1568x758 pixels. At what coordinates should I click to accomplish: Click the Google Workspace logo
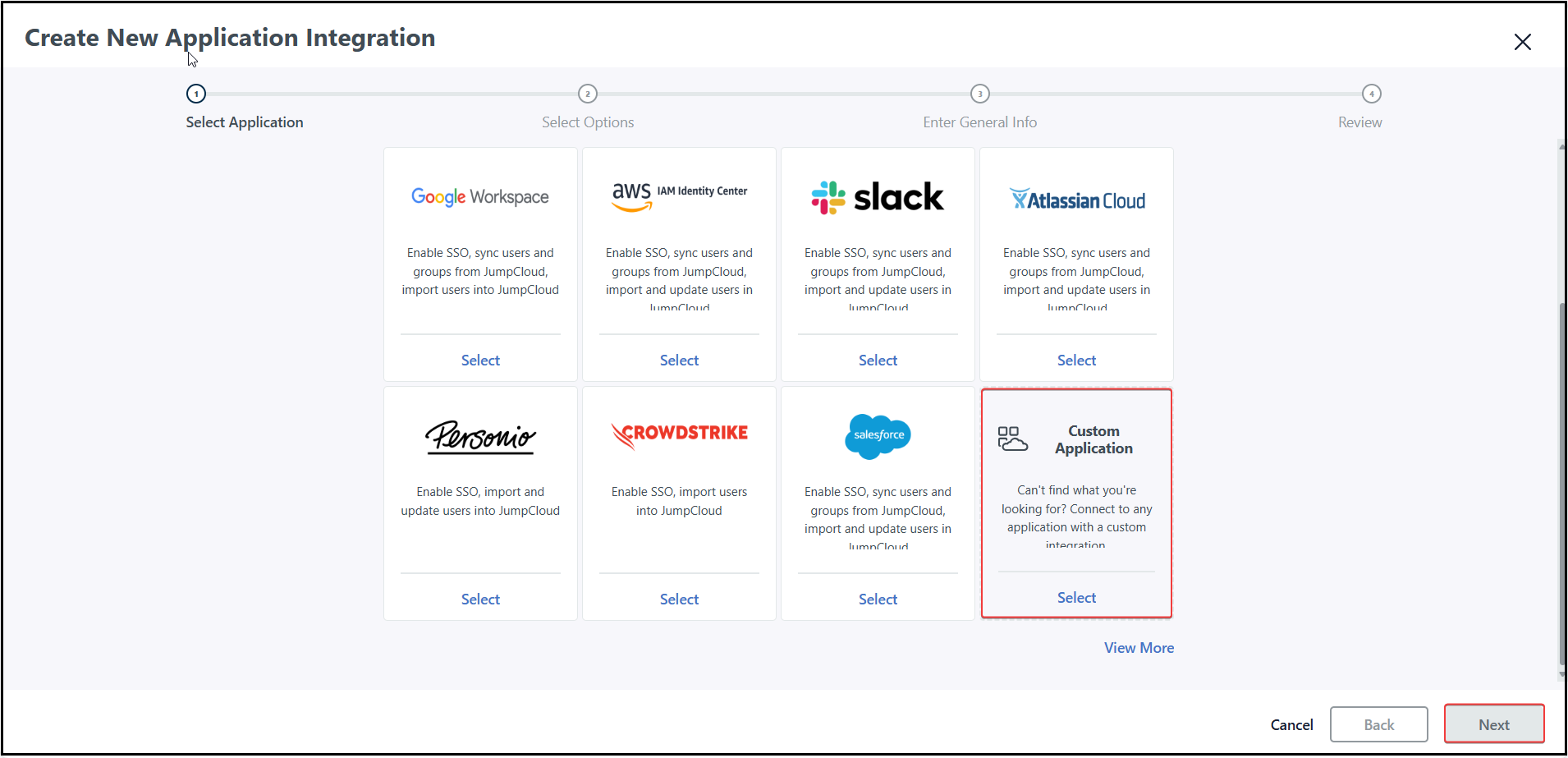coord(480,197)
